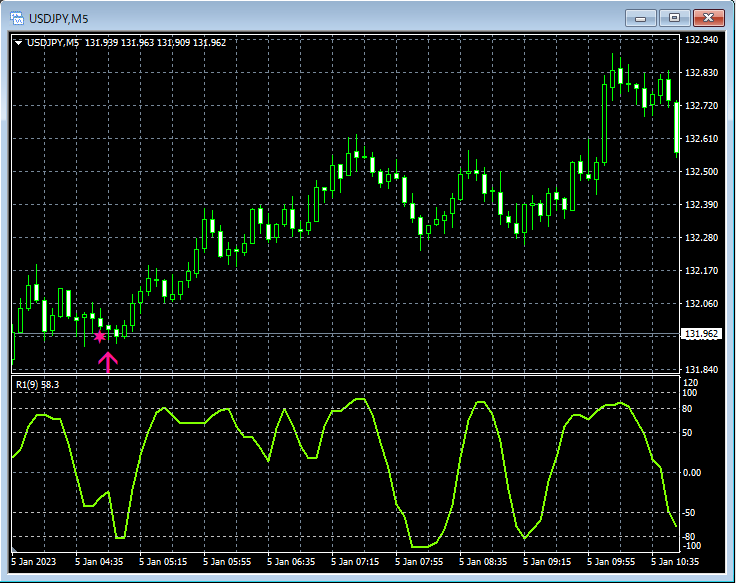Maximize the USDJPY,M5 chart window

tap(674, 18)
